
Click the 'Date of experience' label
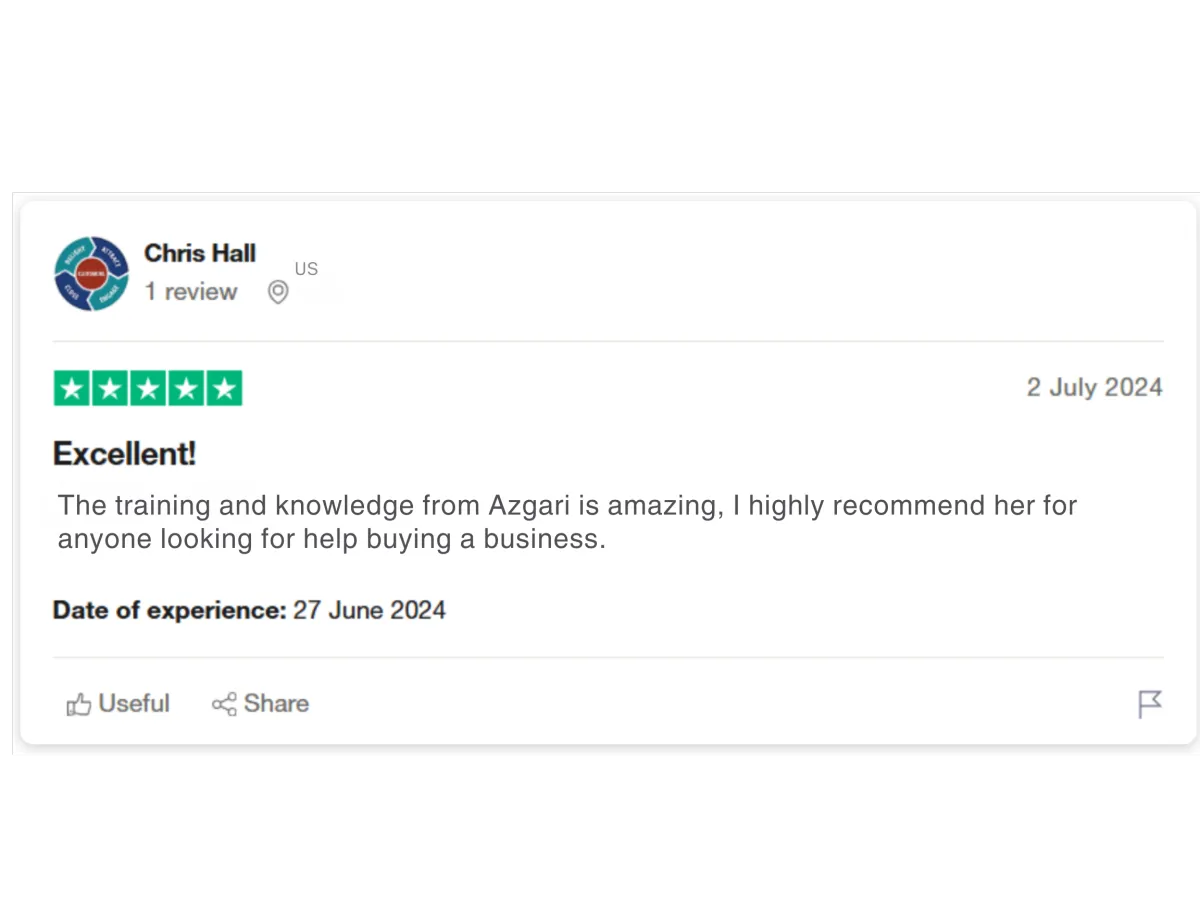169,610
